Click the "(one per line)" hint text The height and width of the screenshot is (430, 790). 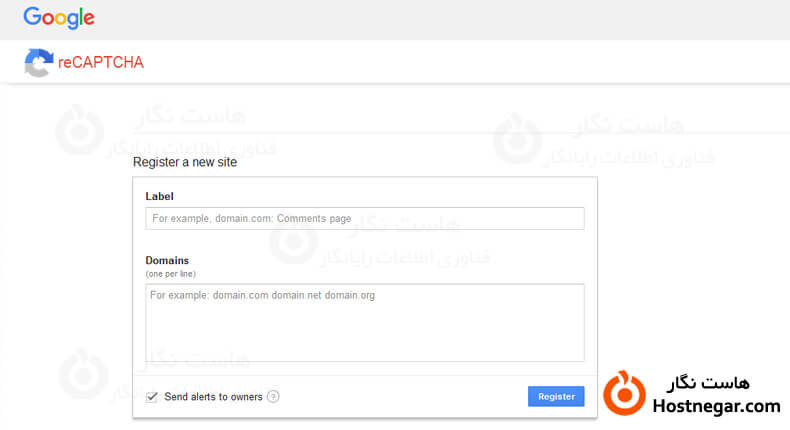(x=171, y=273)
